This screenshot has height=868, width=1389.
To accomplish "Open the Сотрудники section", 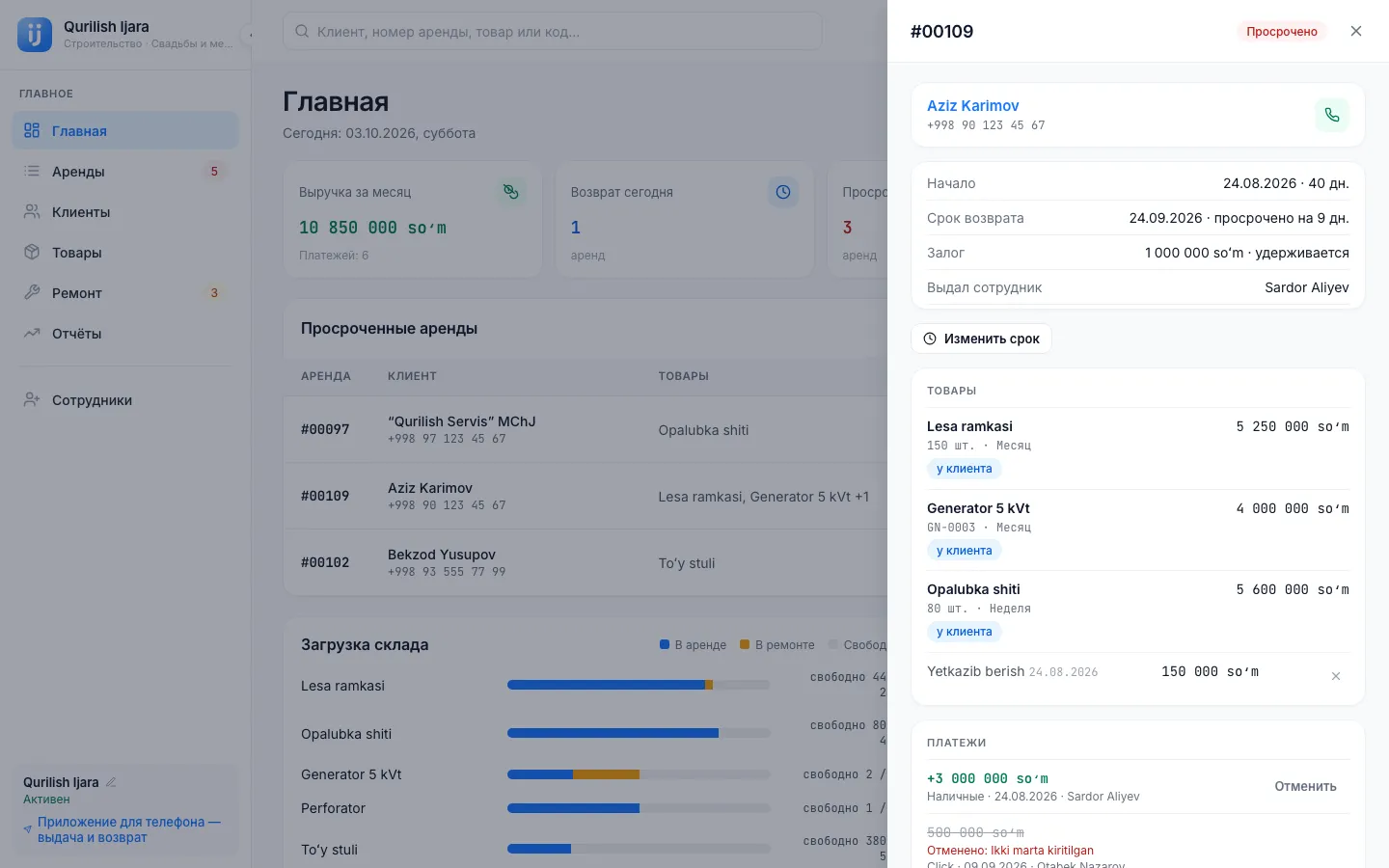I will [x=125, y=399].
